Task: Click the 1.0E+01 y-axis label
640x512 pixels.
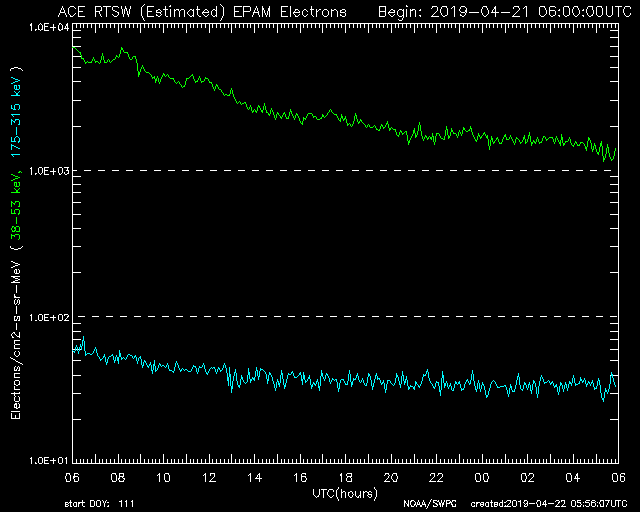Action: point(46,461)
